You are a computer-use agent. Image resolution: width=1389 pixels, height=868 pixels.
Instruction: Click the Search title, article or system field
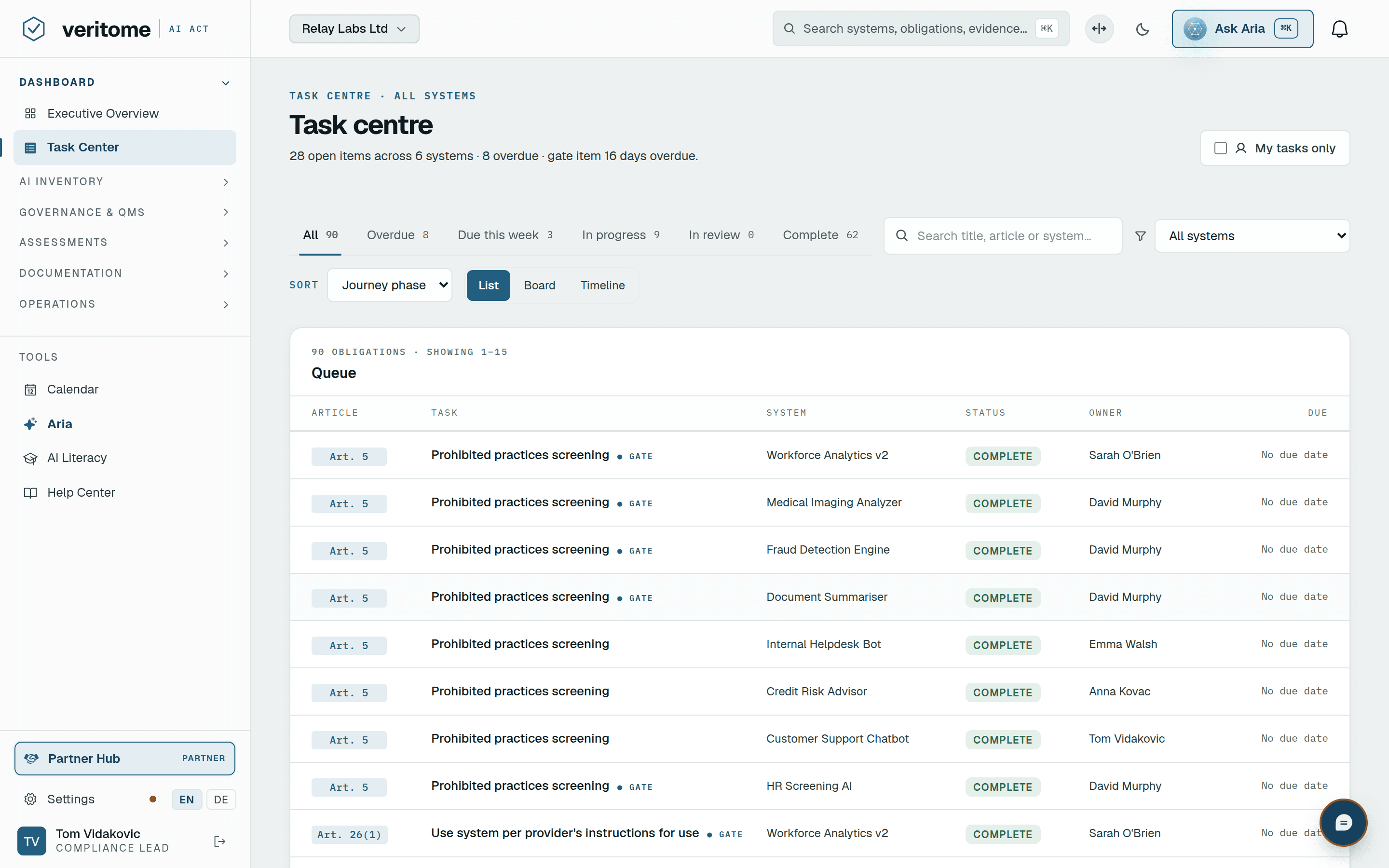coord(1003,236)
